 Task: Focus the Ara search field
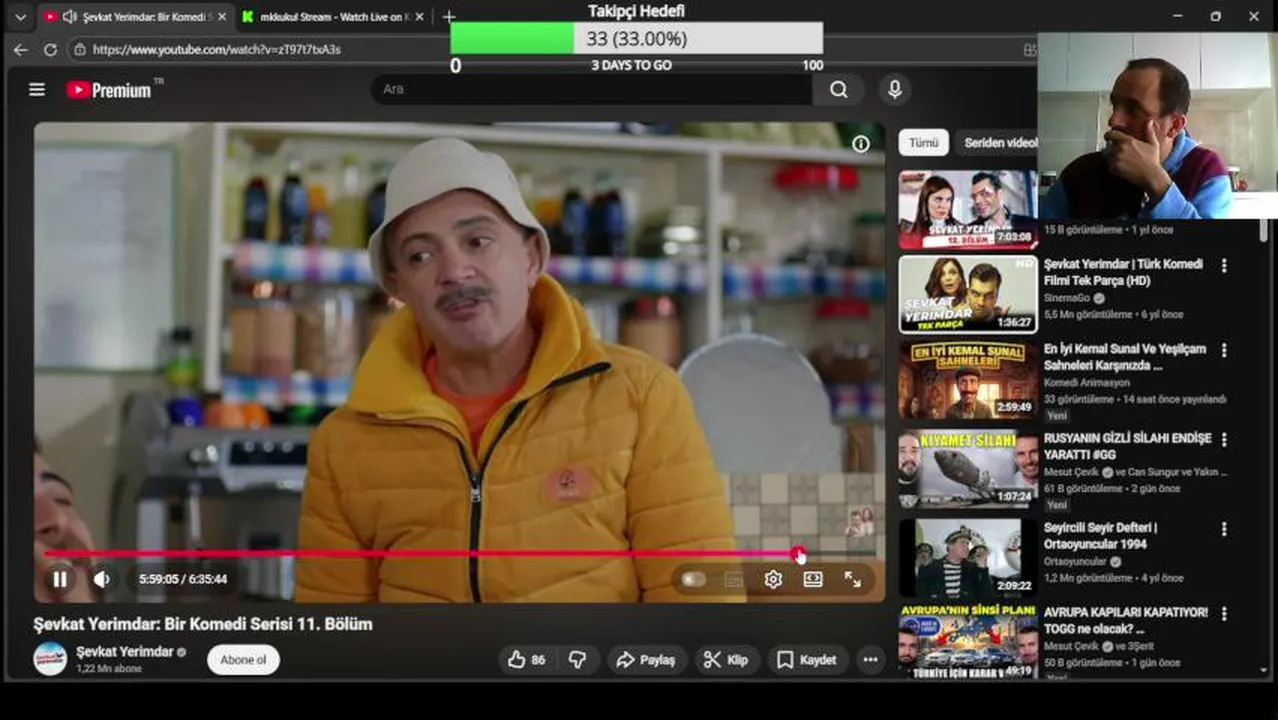click(591, 90)
